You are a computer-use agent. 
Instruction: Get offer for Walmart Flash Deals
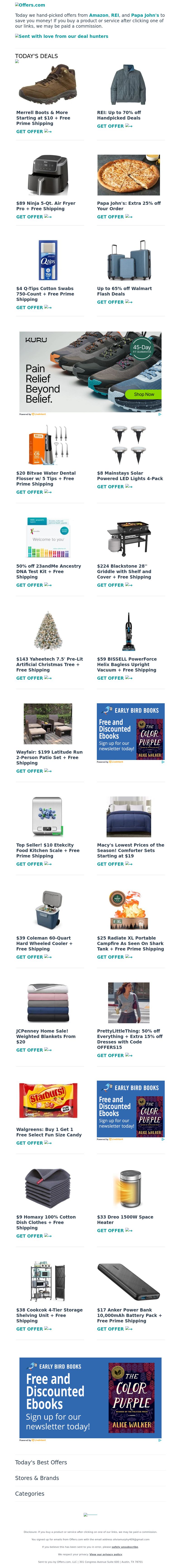pyautogui.click(x=114, y=302)
